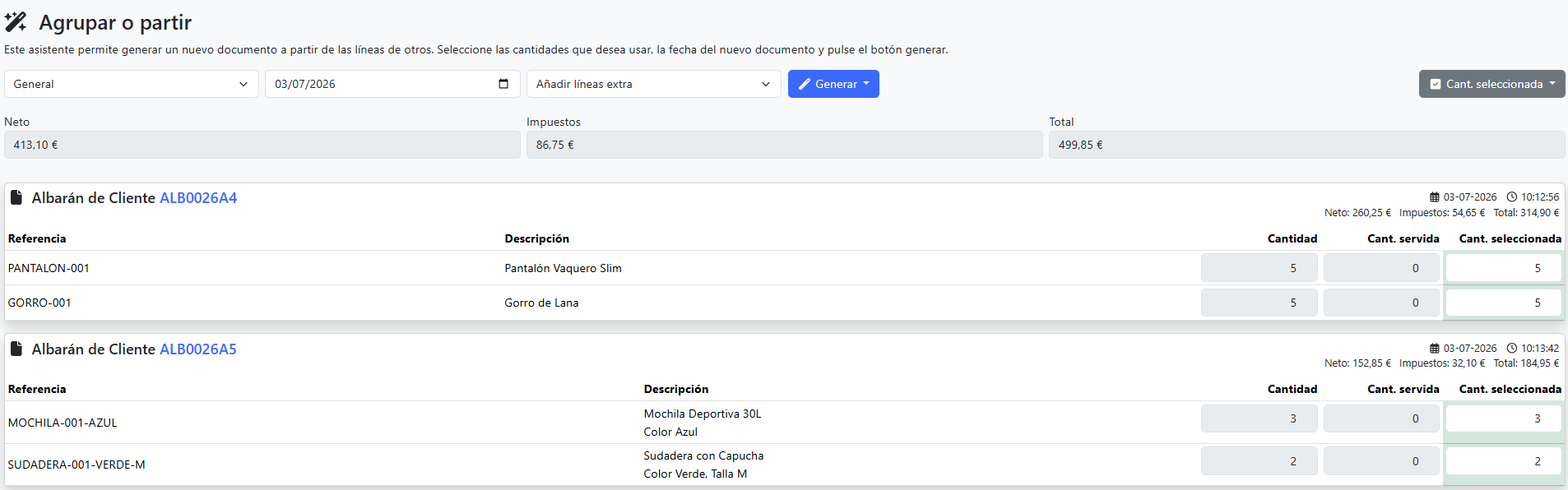Click the Neto: 152,85 € summary text
Screen dimensions: 1568x490
pos(1357,363)
